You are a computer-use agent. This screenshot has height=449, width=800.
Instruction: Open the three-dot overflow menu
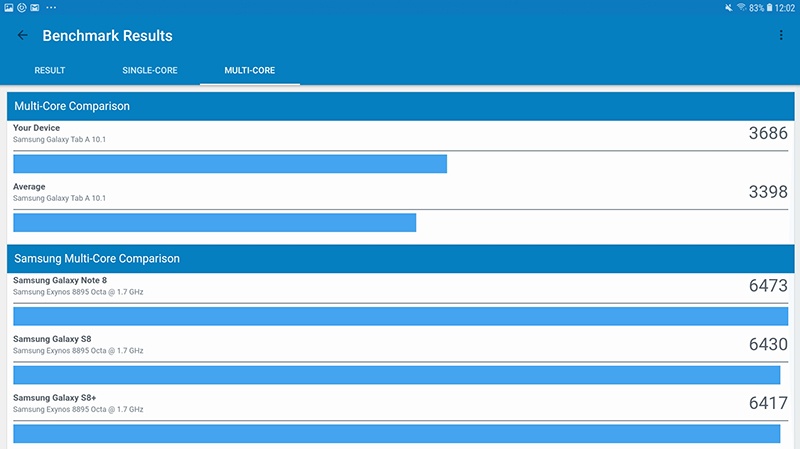tap(781, 35)
